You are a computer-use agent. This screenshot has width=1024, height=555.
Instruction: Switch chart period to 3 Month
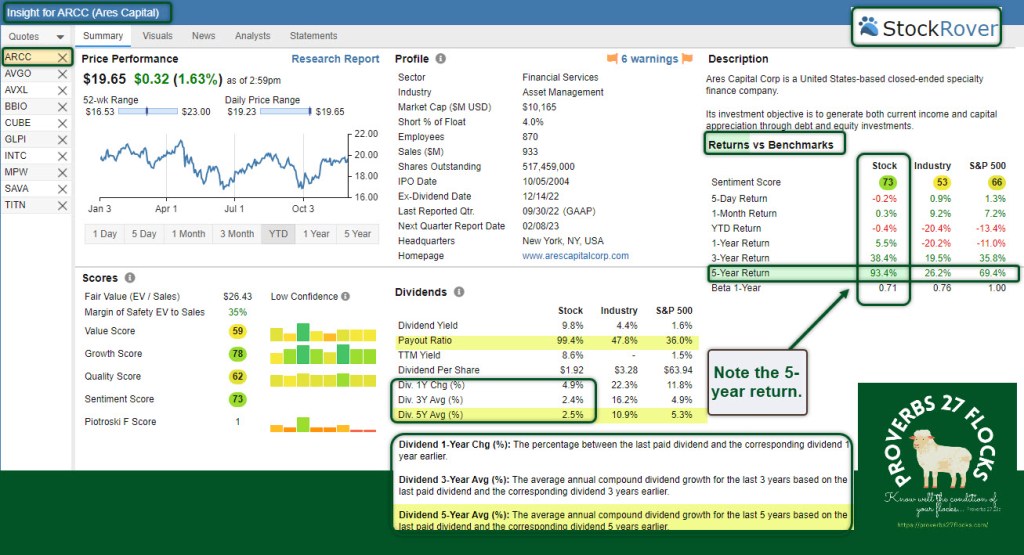tap(236, 234)
